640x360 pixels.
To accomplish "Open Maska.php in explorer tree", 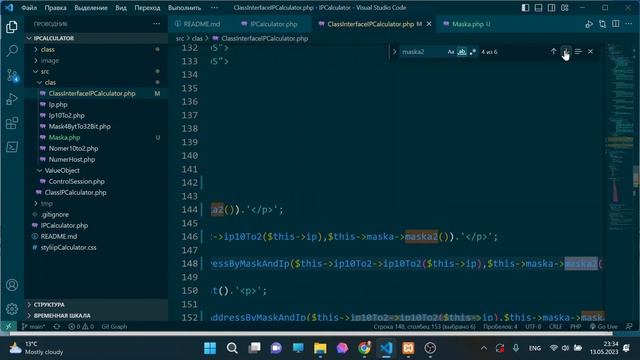I will 96,138.
